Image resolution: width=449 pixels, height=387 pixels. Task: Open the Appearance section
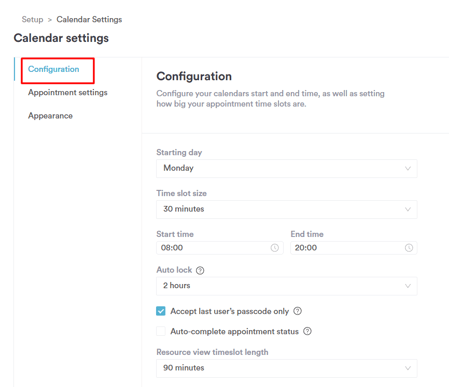point(50,116)
